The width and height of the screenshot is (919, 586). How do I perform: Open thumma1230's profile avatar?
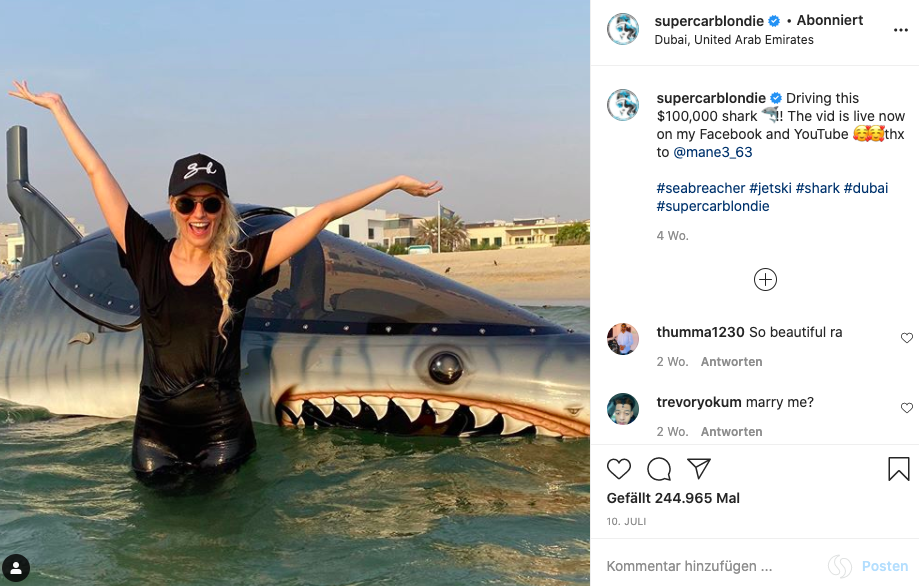[623, 339]
